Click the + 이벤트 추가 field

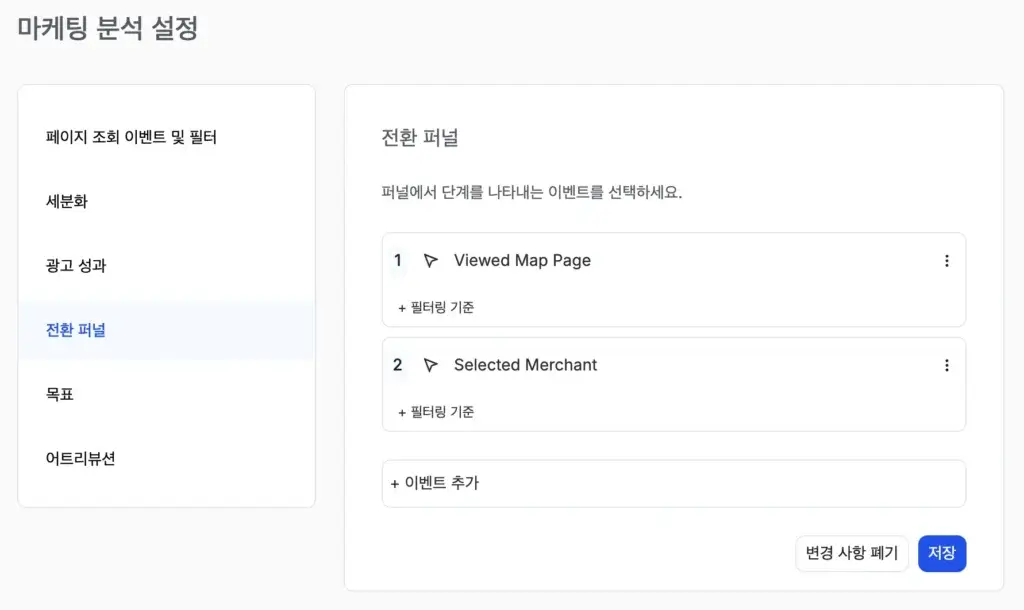pyautogui.click(x=673, y=483)
